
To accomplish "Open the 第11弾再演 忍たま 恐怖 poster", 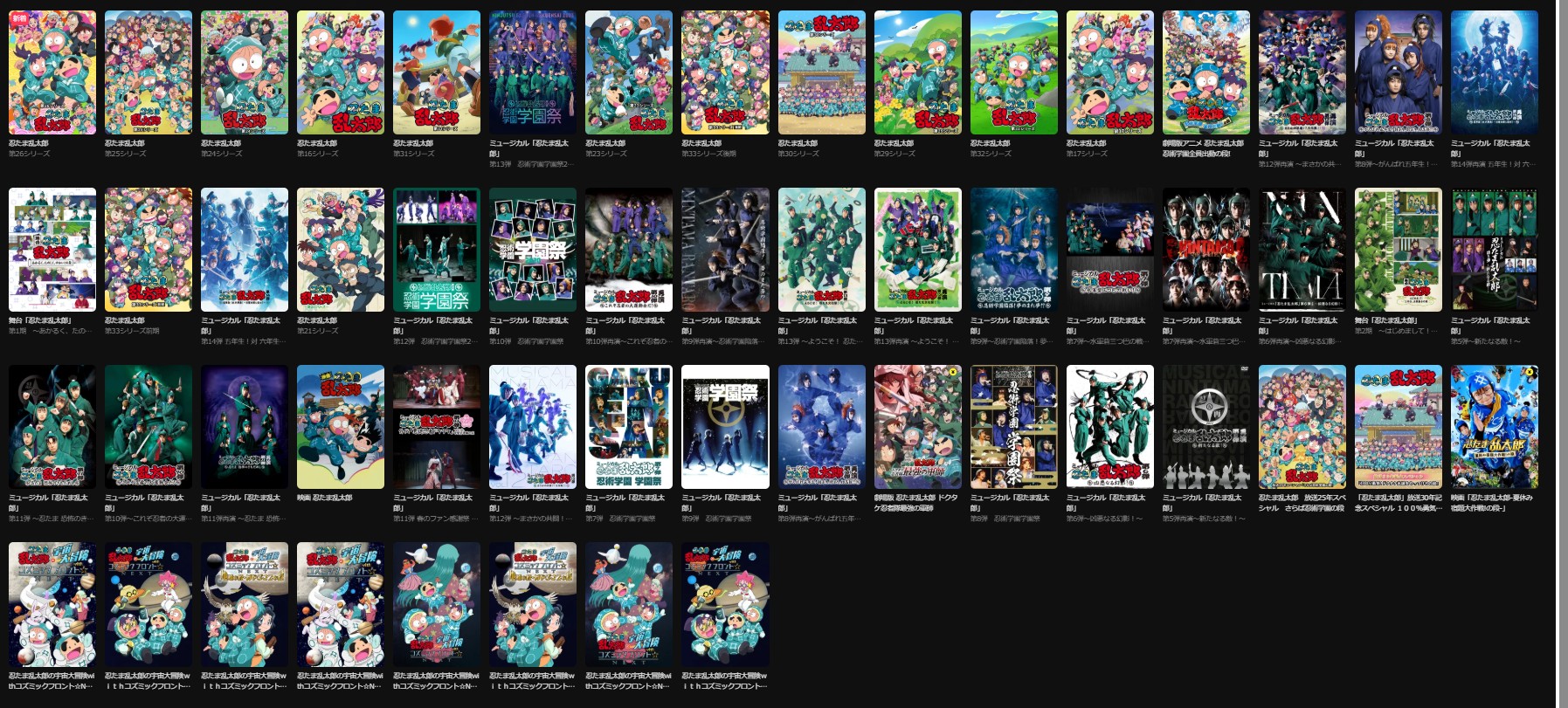I will (245, 427).
